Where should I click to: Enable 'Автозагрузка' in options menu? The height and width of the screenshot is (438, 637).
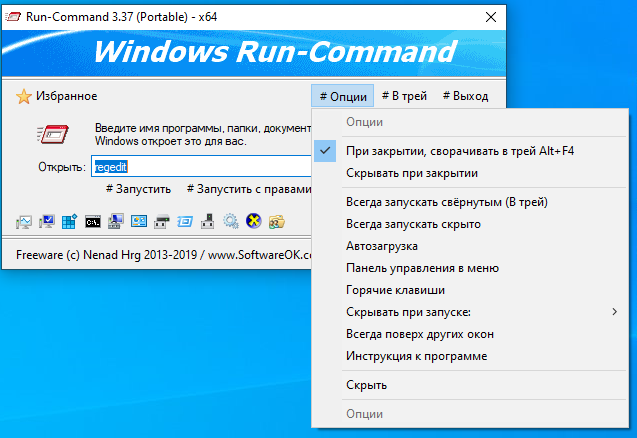click(x=470, y=246)
